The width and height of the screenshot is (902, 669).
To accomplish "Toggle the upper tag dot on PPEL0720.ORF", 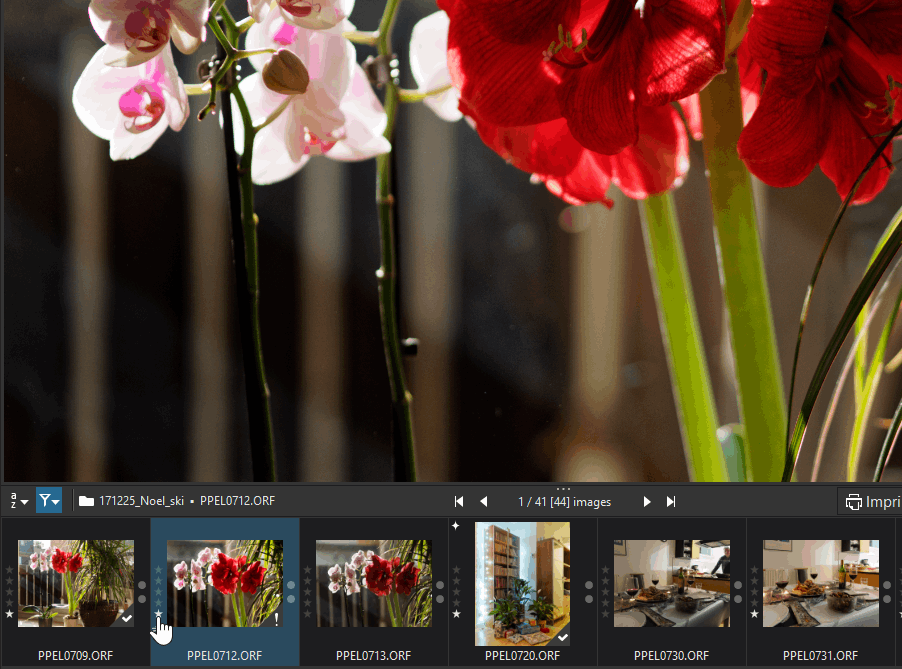I will tap(589, 585).
